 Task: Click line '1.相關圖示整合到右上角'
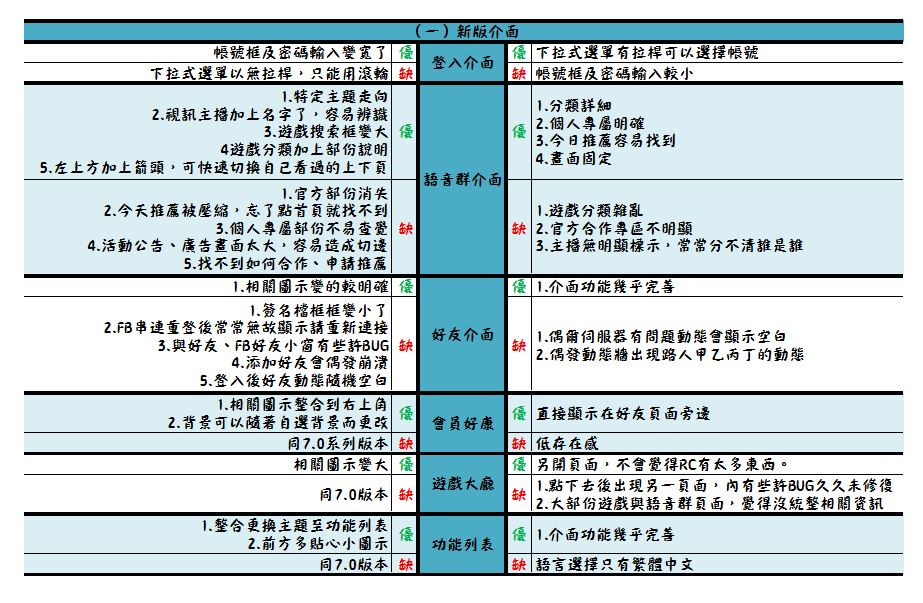click(x=303, y=405)
